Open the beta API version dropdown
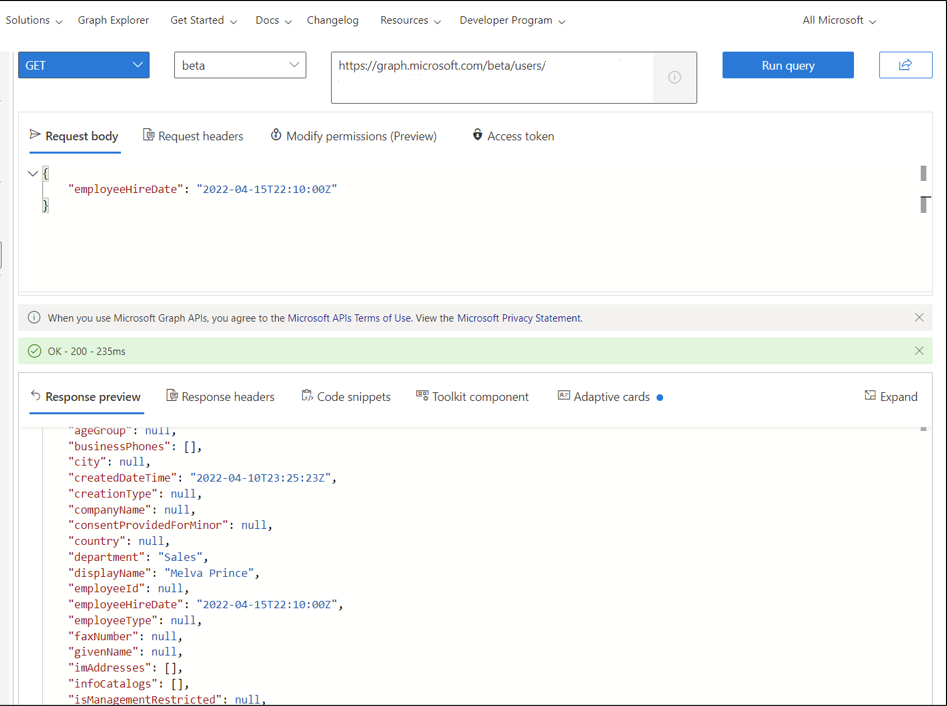Image resolution: width=947 pixels, height=706 pixels. (x=240, y=65)
